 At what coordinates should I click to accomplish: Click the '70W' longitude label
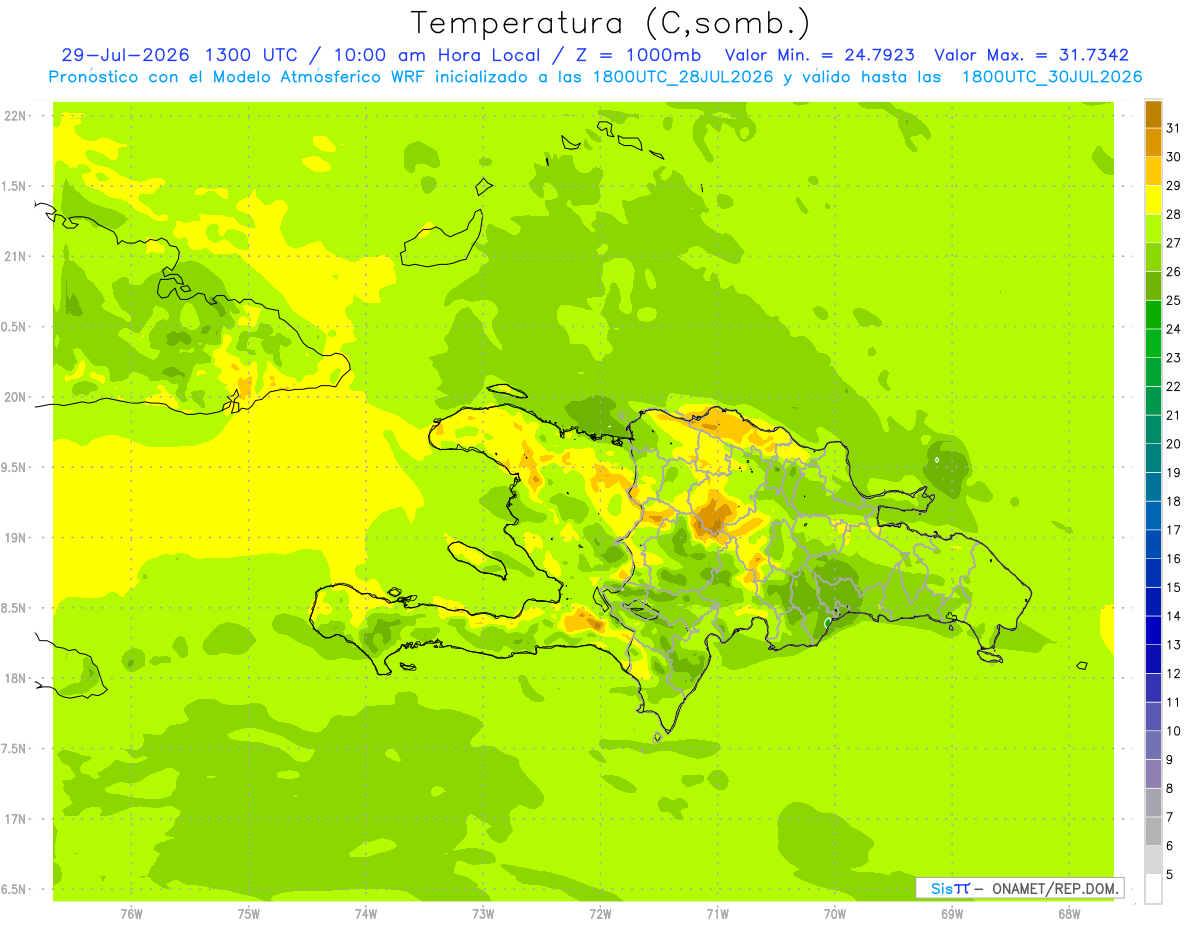point(835,914)
